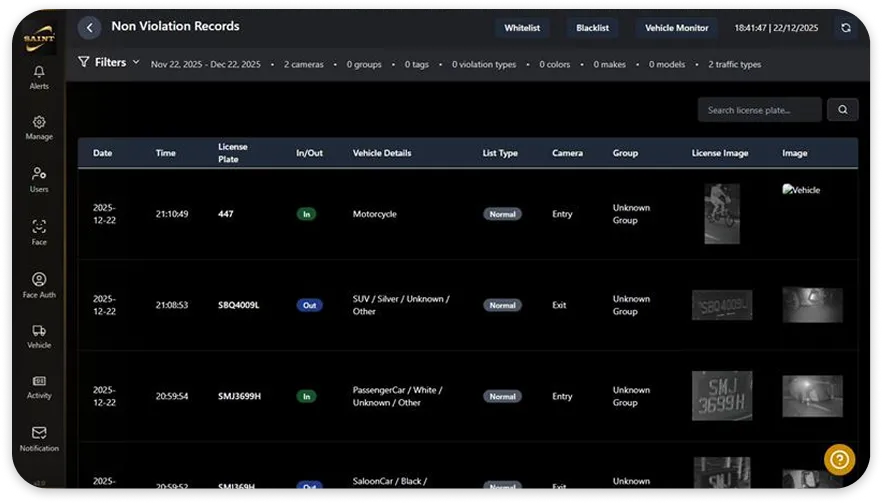Viewport: 883px width, 504px height.
Task: Open the Face recognition icon
Action: click(x=39, y=228)
